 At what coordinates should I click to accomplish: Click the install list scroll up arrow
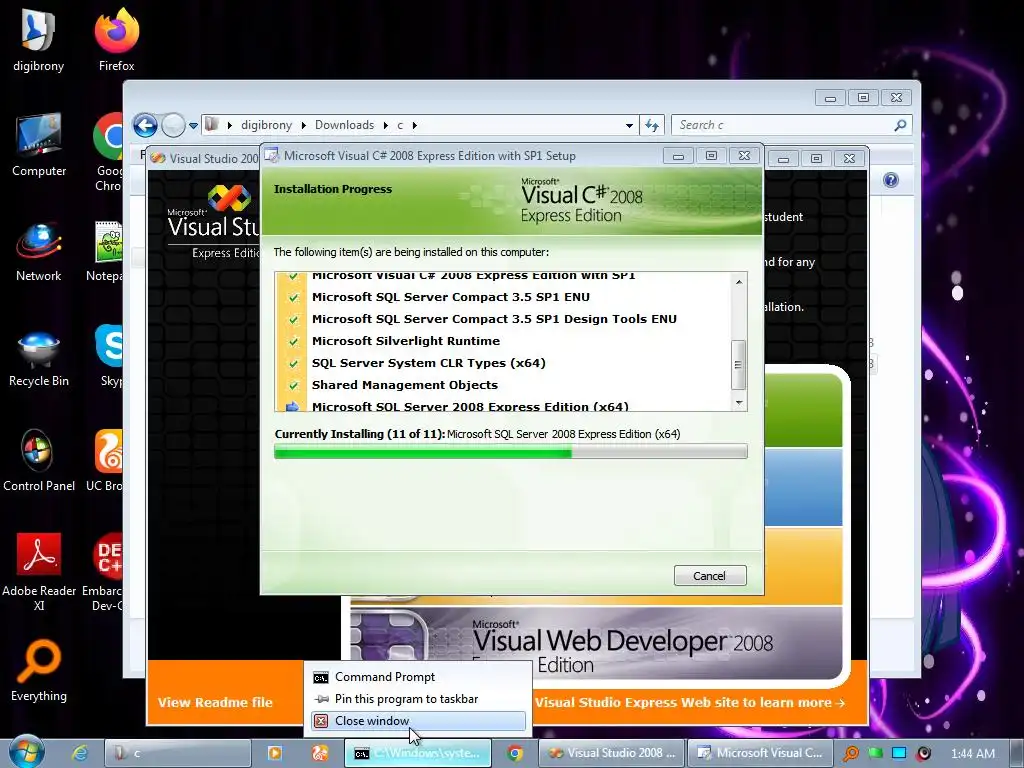point(739,281)
